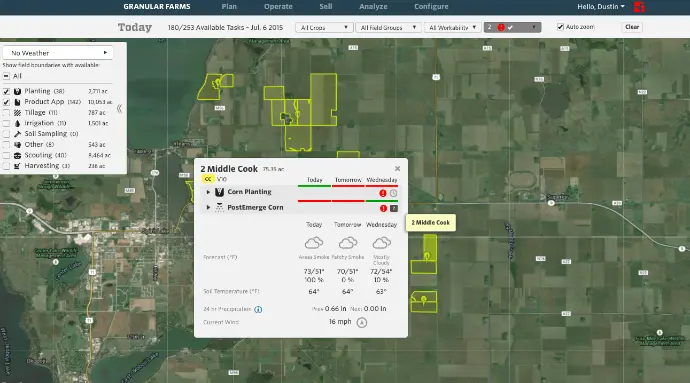Check the Tillage checkbox

[6, 113]
